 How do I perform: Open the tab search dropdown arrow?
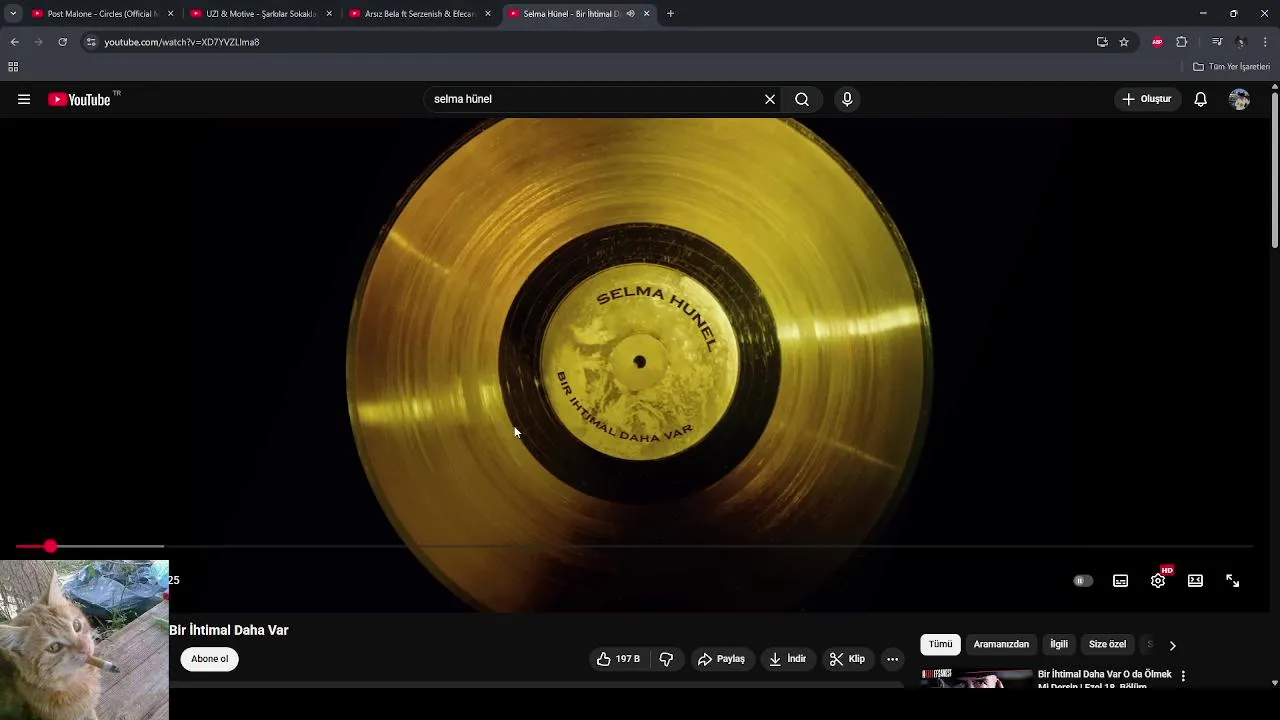pos(12,14)
